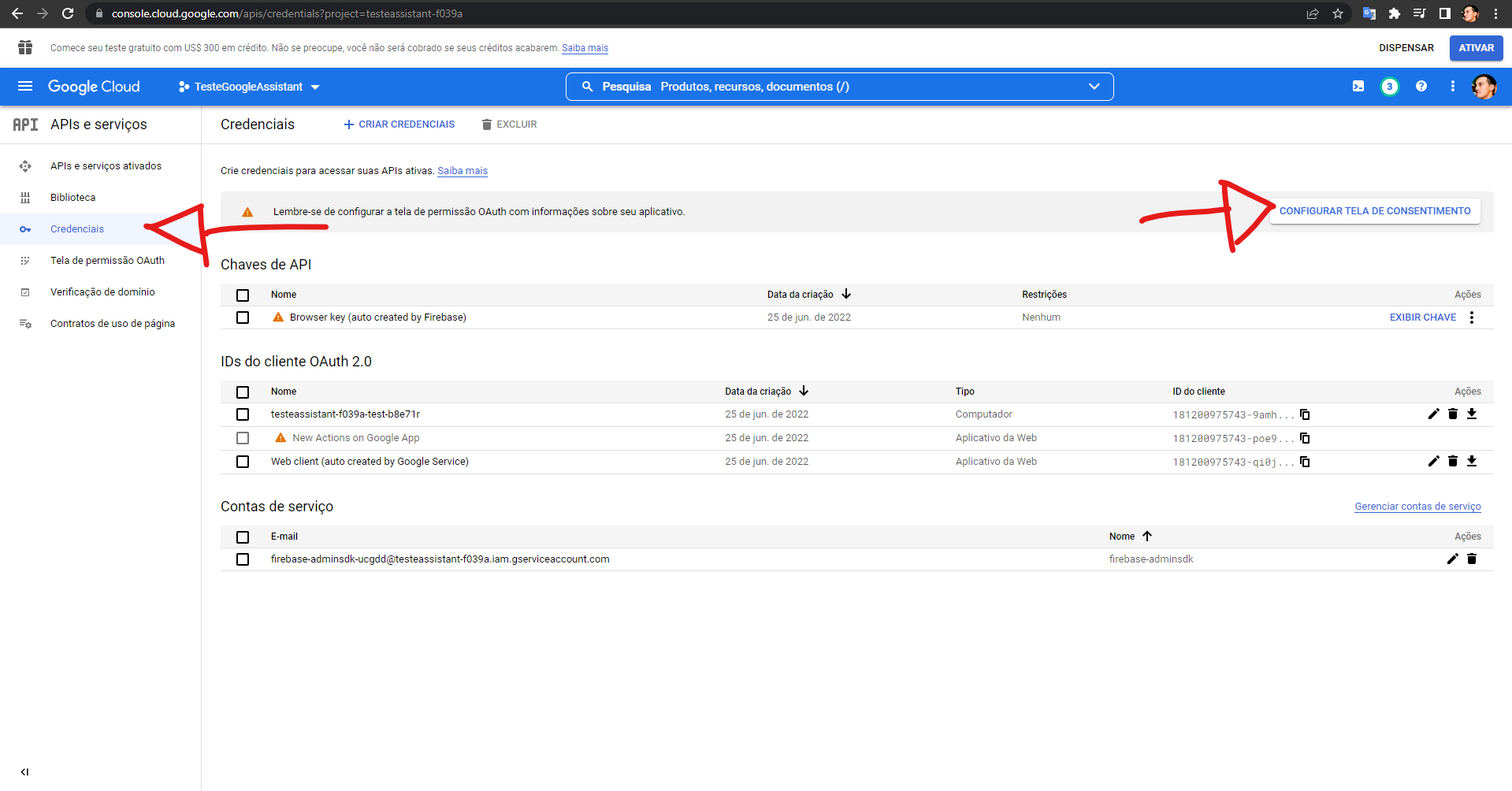Check the Browser key row checkbox
Image resolution: width=1512 pixels, height=791 pixels.
[x=243, y=318]
